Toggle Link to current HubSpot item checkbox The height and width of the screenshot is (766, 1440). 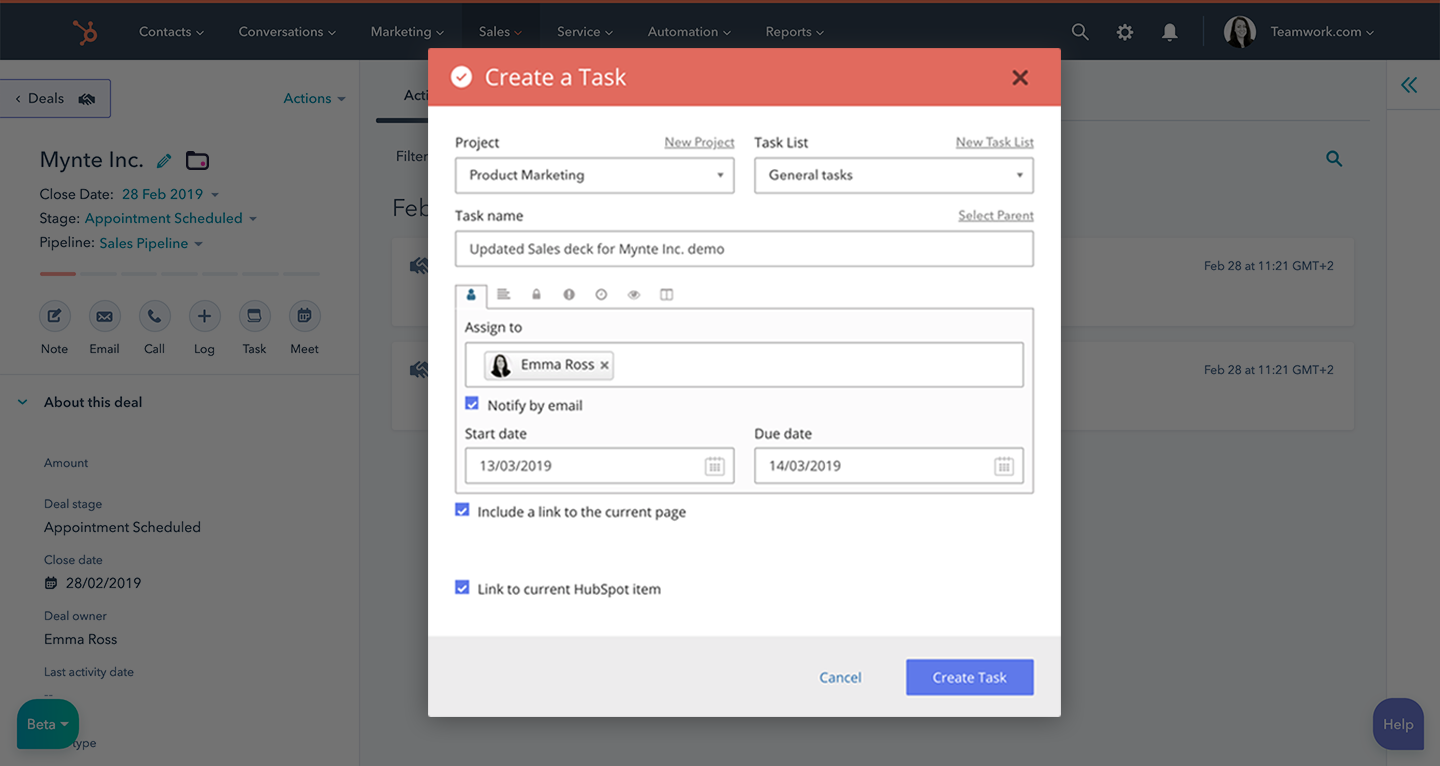tap(462, 588)
